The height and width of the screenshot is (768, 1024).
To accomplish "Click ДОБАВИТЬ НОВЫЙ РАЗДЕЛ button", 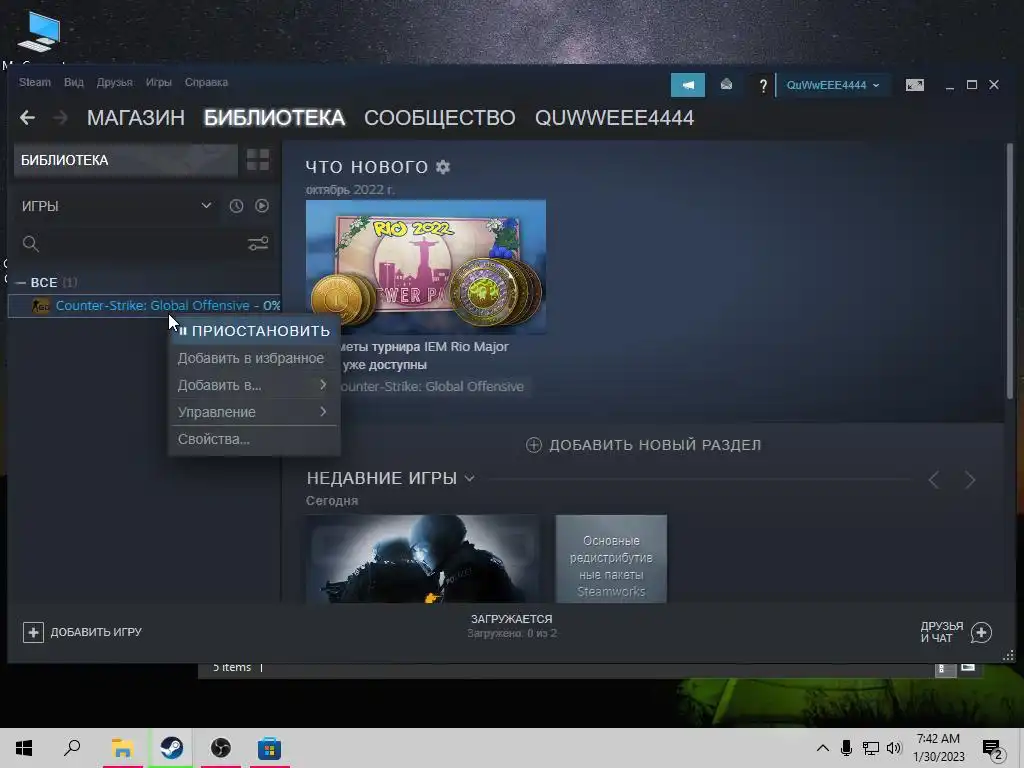I will (x=643, y=445).
